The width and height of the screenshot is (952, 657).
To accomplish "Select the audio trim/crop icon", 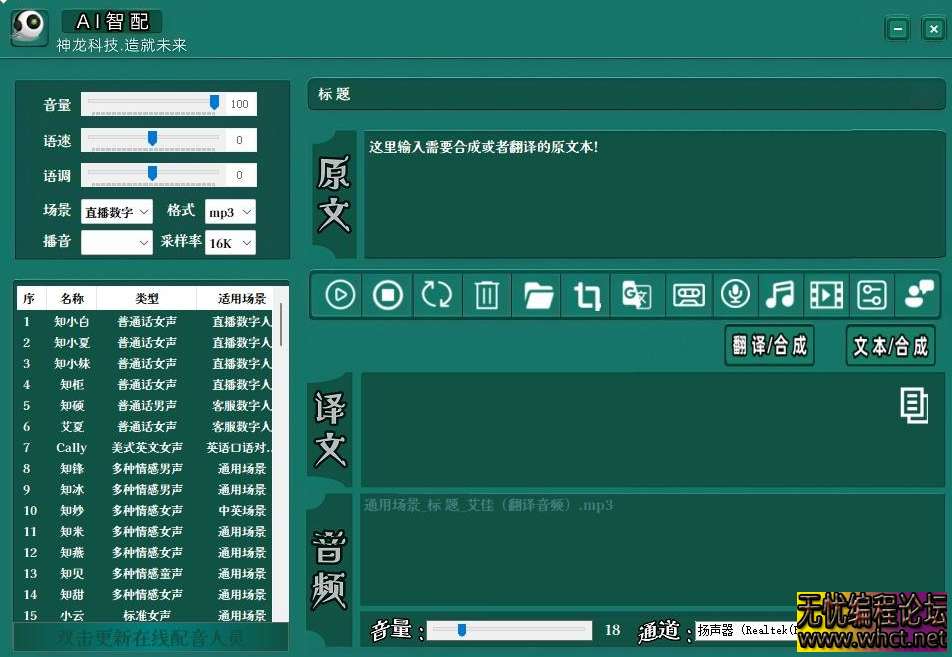I will pos(587,295).
